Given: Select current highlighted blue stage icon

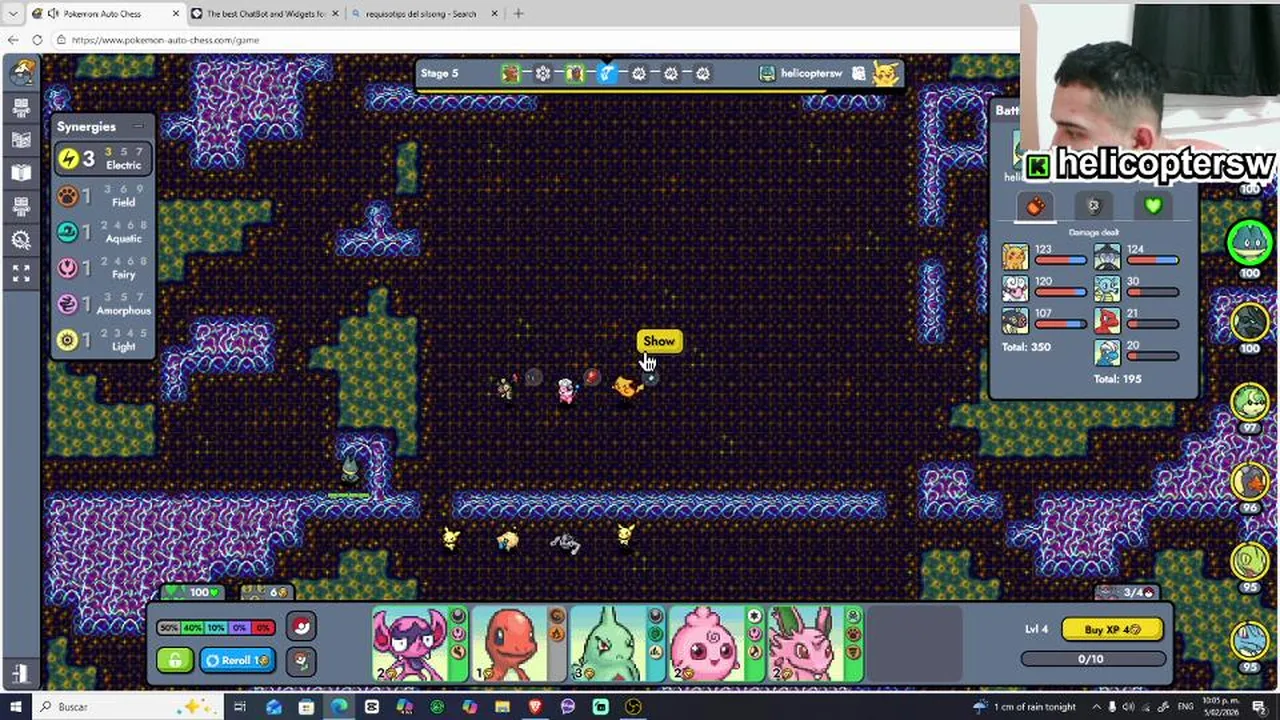Looking at the screenshot, I should [x=607, y=73].
